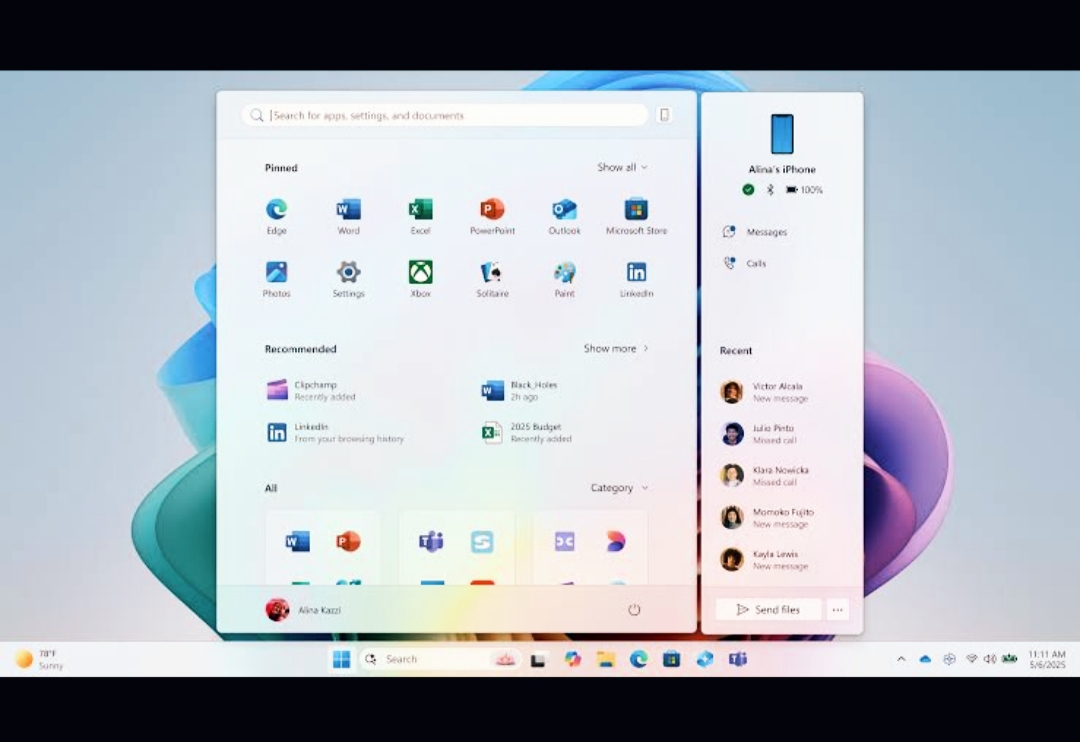Viewport: 1080px width, 742px height.
Task: Toggle the phone panel icon beside search
Action: 664,115
